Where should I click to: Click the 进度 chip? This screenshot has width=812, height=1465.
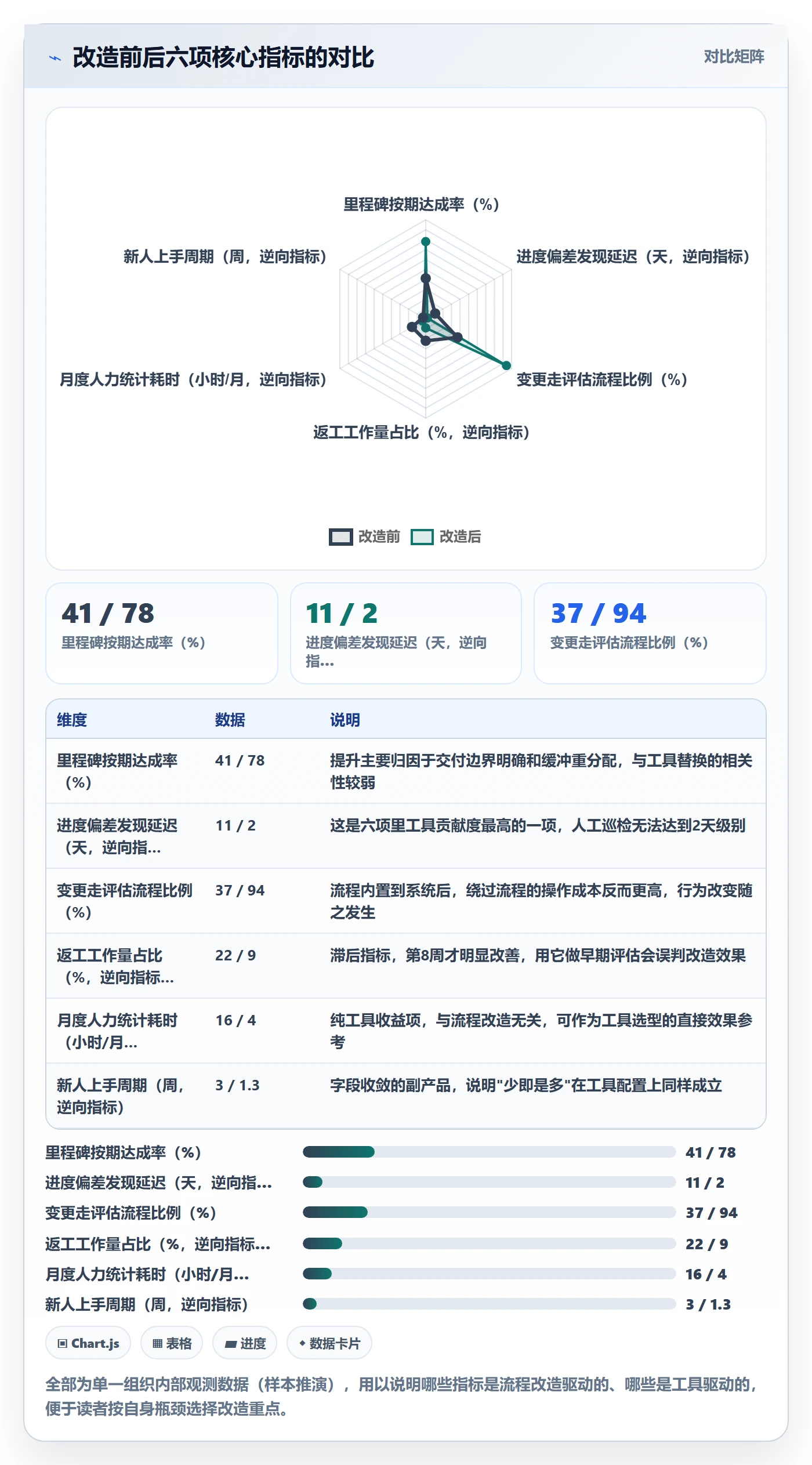(x=245, y=1343)
